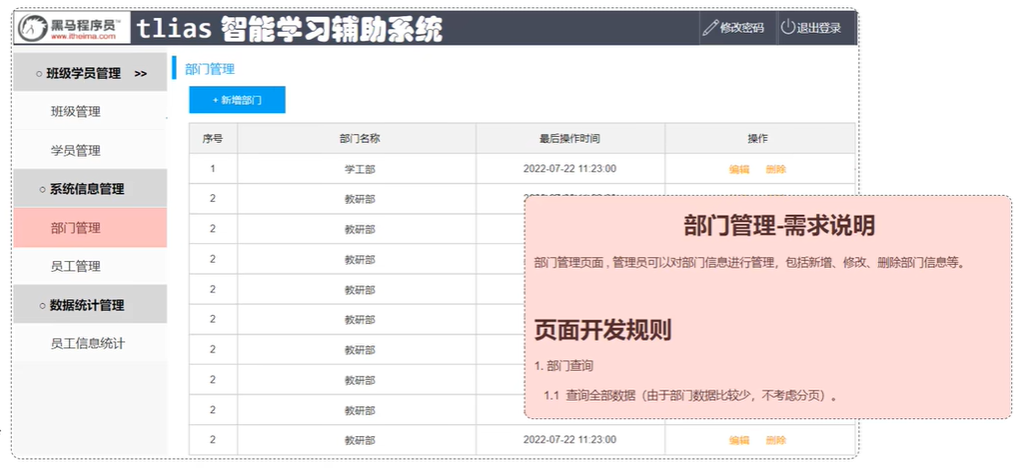Click the pencil icon beside 修改密码
The width and height of the screenshot is (1028, 469).
tap(711, 28)
